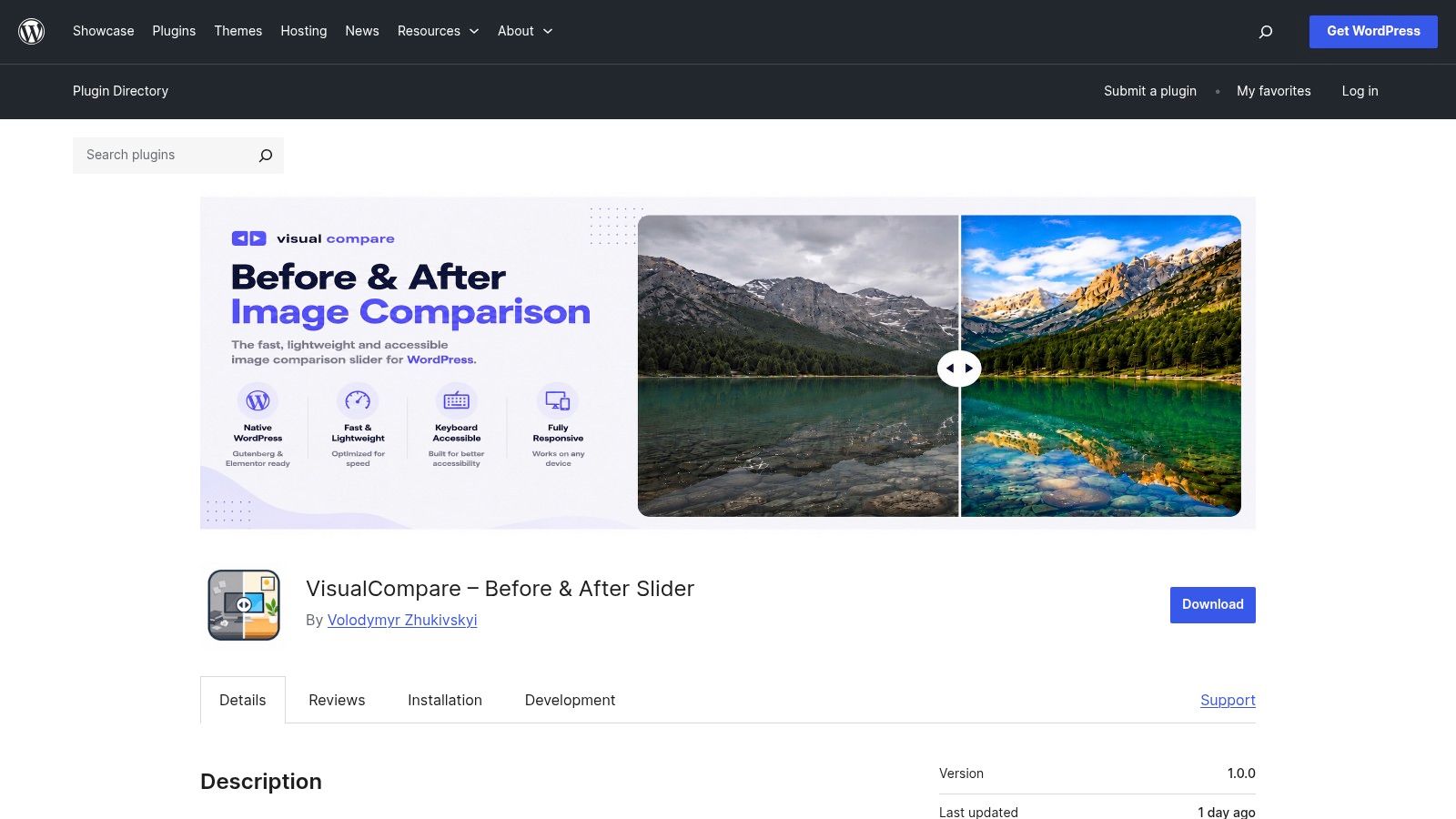Submit plugin search via magnifier icon

[x=265, y=156]
